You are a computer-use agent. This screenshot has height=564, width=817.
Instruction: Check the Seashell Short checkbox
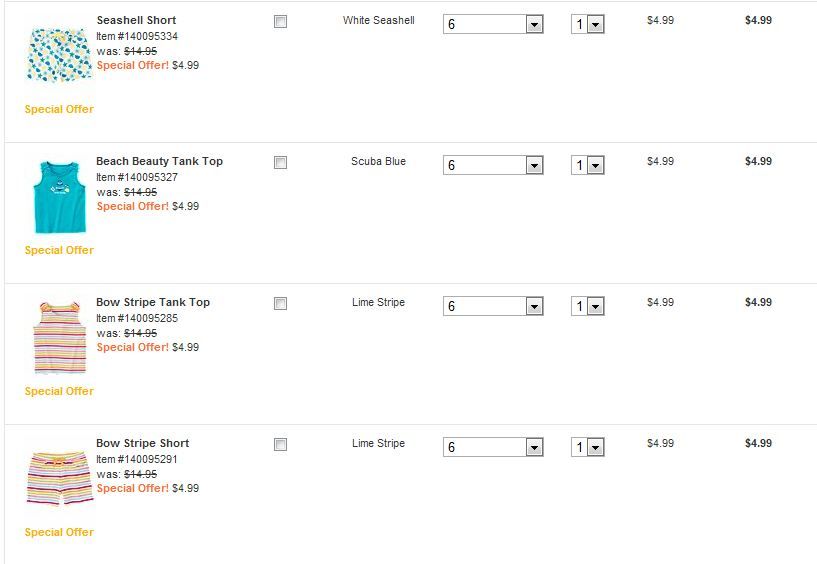281,21
